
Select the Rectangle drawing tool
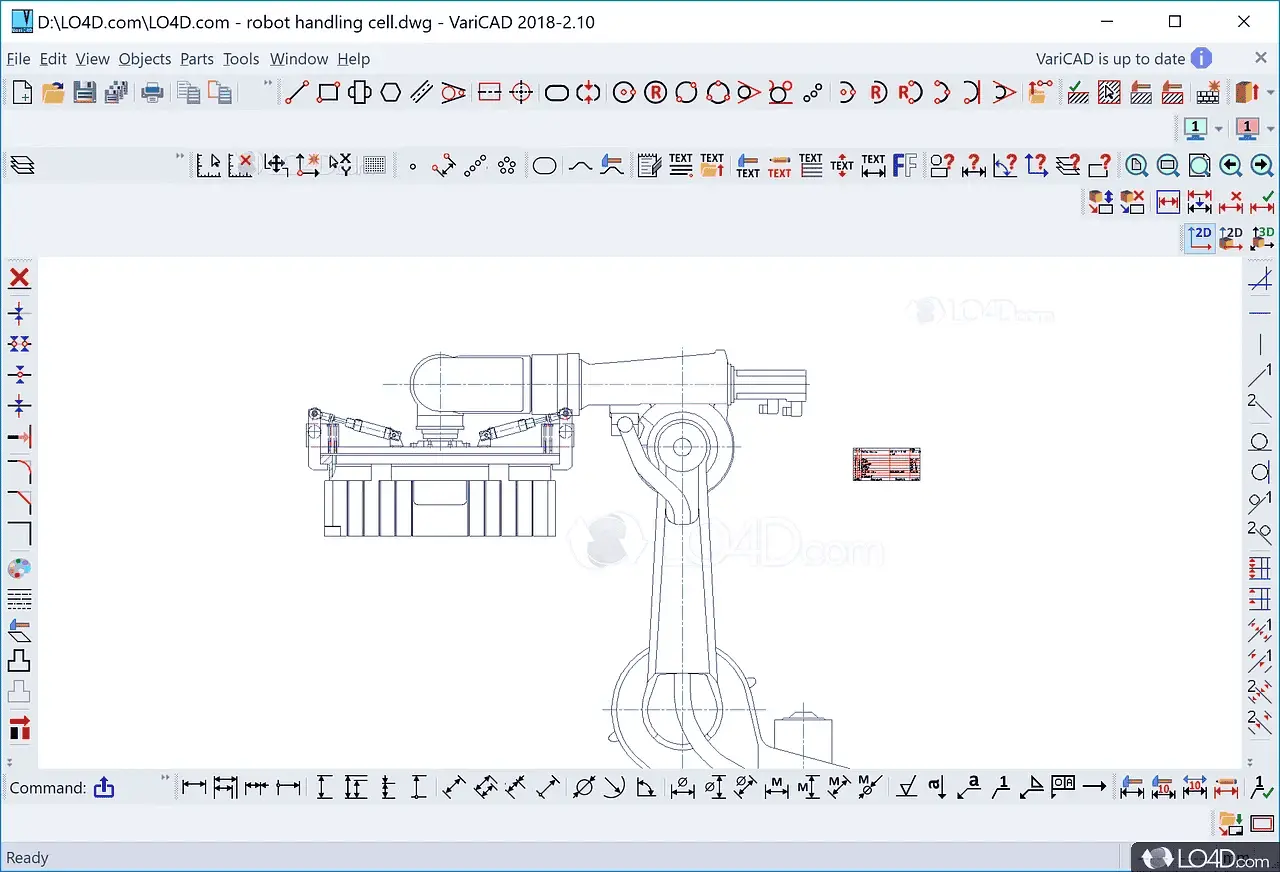(328, 93)
